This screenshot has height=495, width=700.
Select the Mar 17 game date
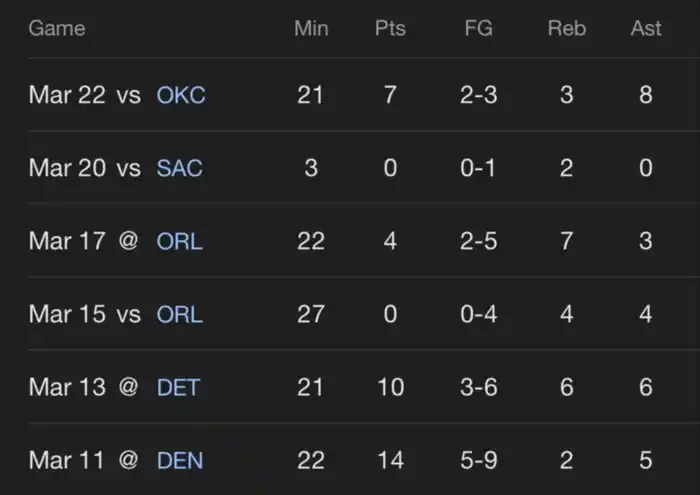(x=67, y=241)
